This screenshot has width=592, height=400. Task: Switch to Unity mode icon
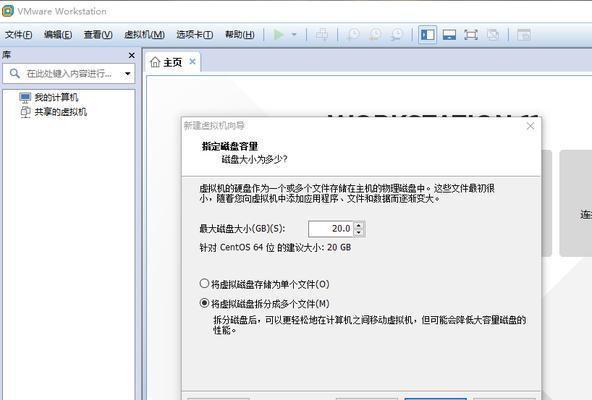pyautogui.click(x=493, y=35)
